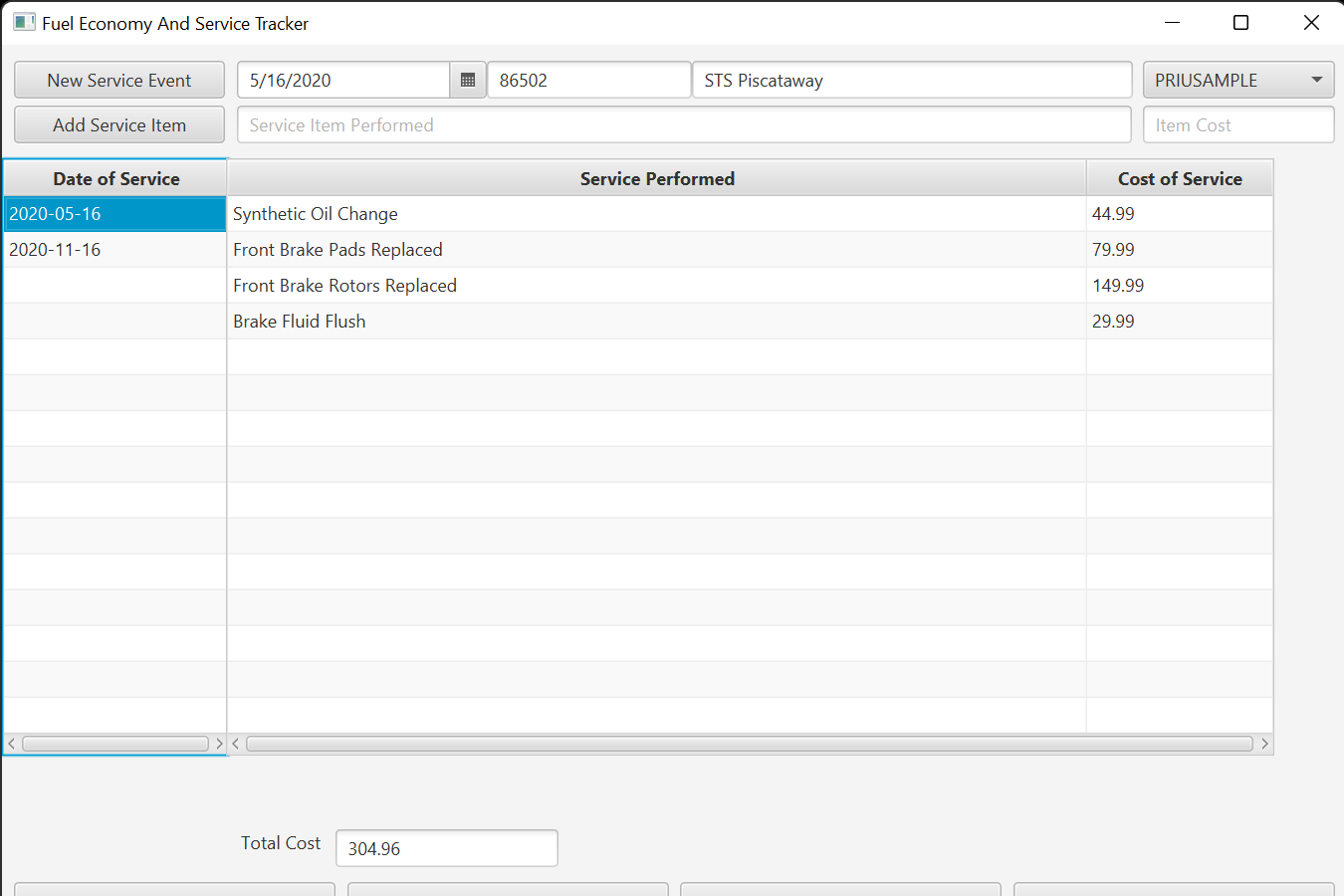
Task: Click the 149.99 cost cell
Action: (x=1180, y=286)
